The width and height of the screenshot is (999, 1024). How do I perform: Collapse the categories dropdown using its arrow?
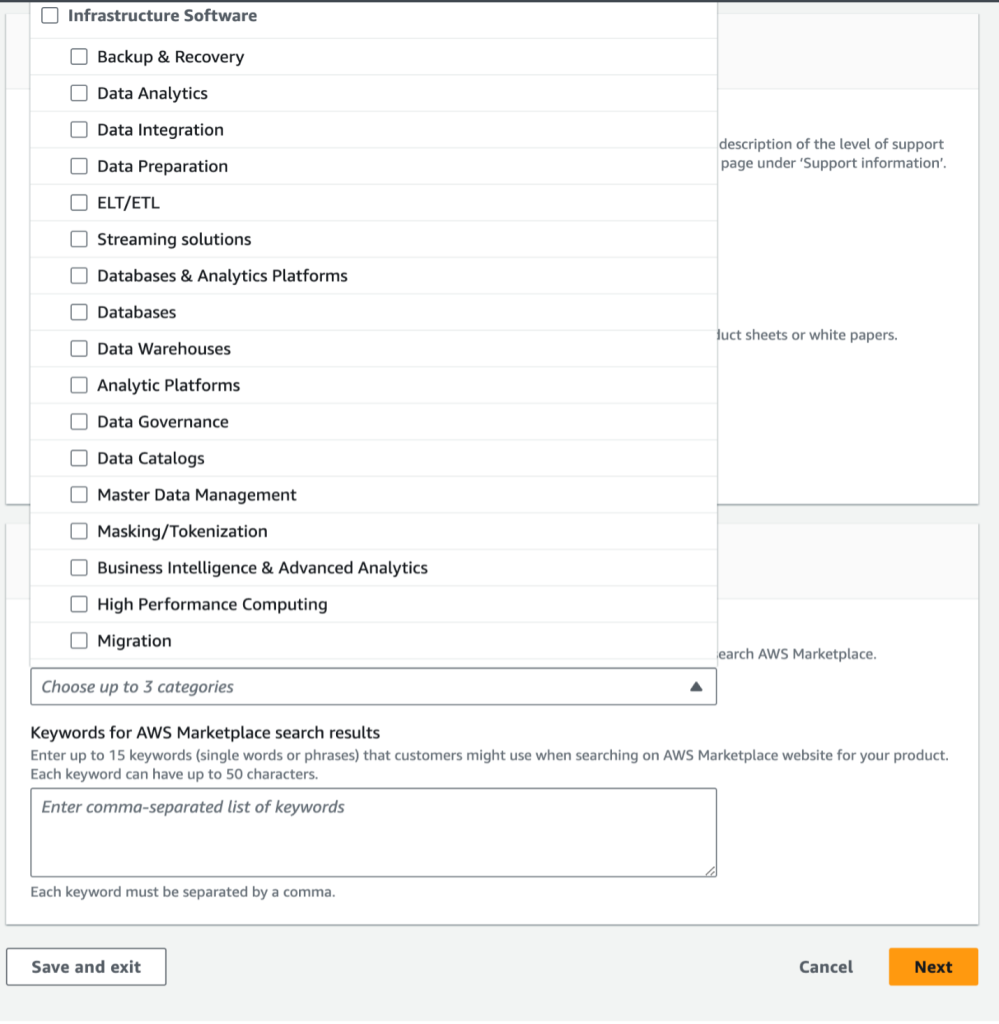point(697,686)
